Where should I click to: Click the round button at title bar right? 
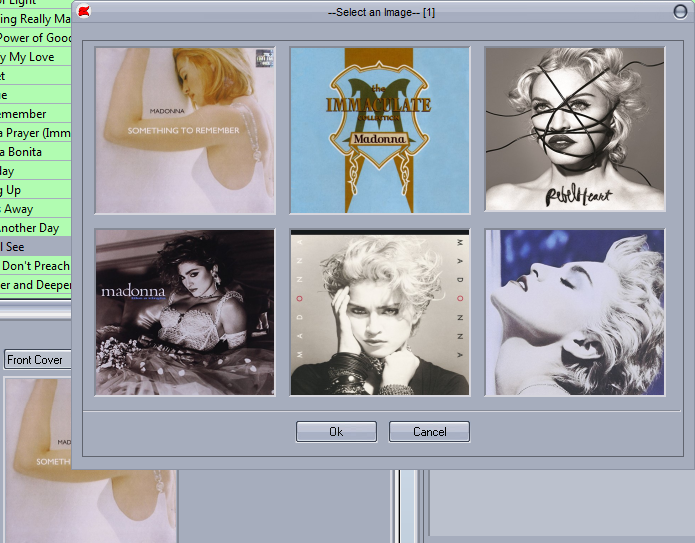point(680,12)
